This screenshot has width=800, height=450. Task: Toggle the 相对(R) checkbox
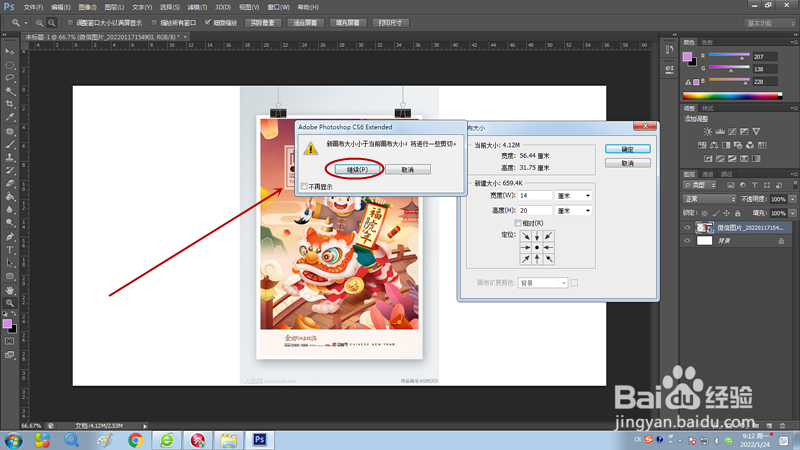[518, 223]
